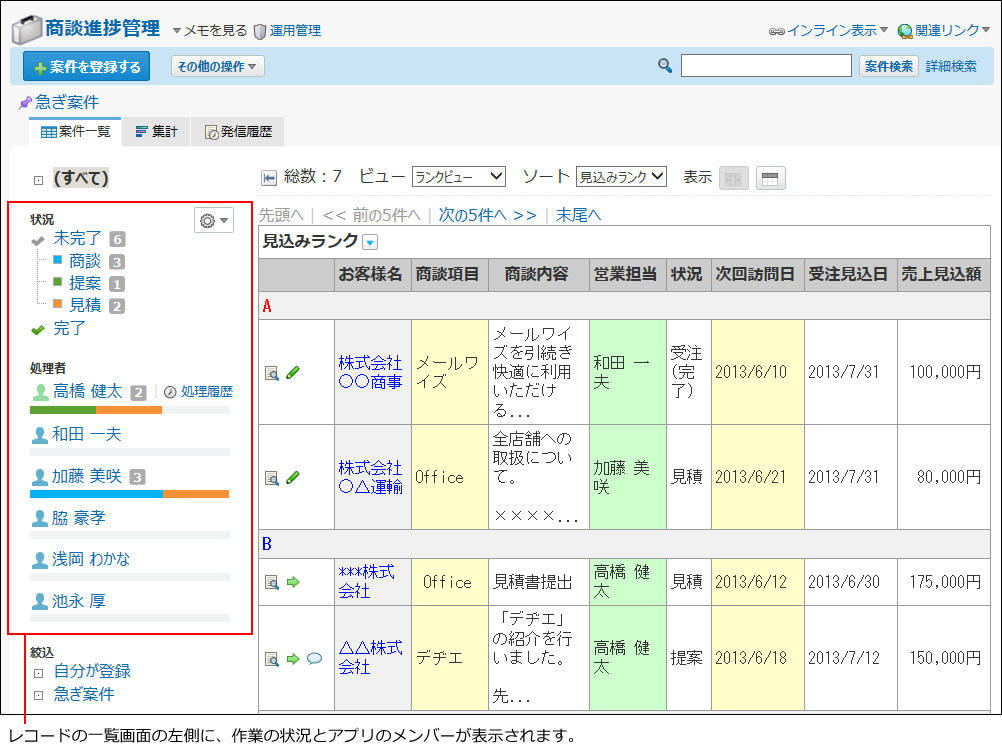Image resolution: width=1002 pixels, height=750 pixels.
Task: Open 株式会社○○商事 customer link
Action: coord(370,372)
